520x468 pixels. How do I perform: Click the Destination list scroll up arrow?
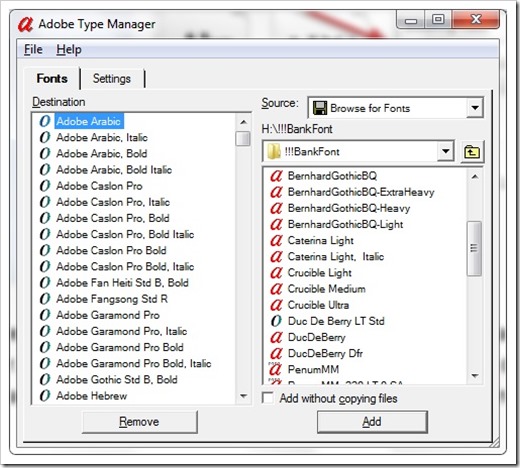click(x=243, y=122)
